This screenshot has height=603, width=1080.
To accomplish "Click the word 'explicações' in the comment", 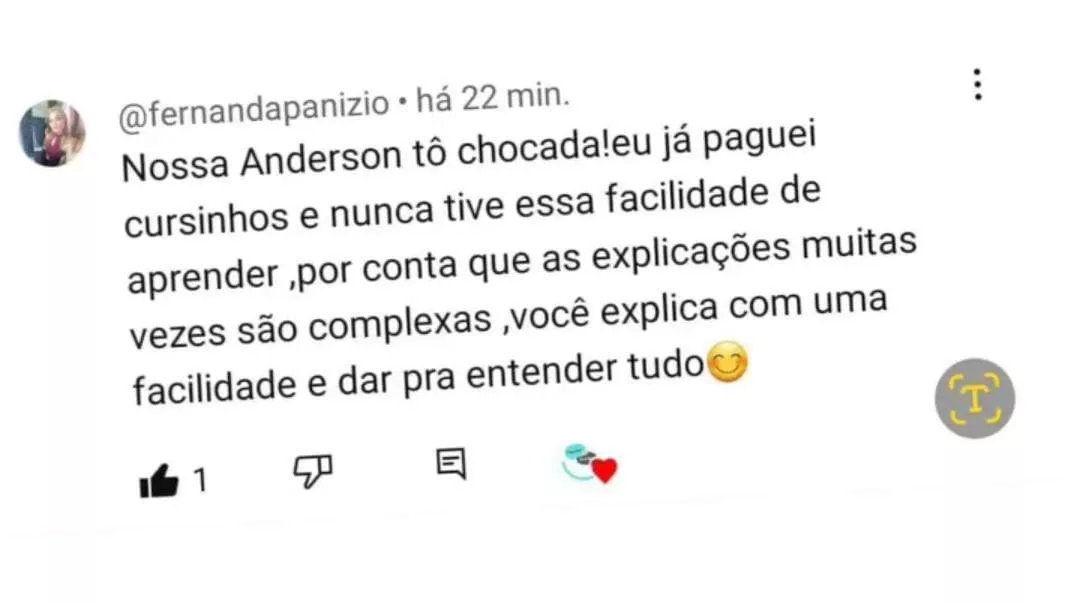I will pos(691,254).
